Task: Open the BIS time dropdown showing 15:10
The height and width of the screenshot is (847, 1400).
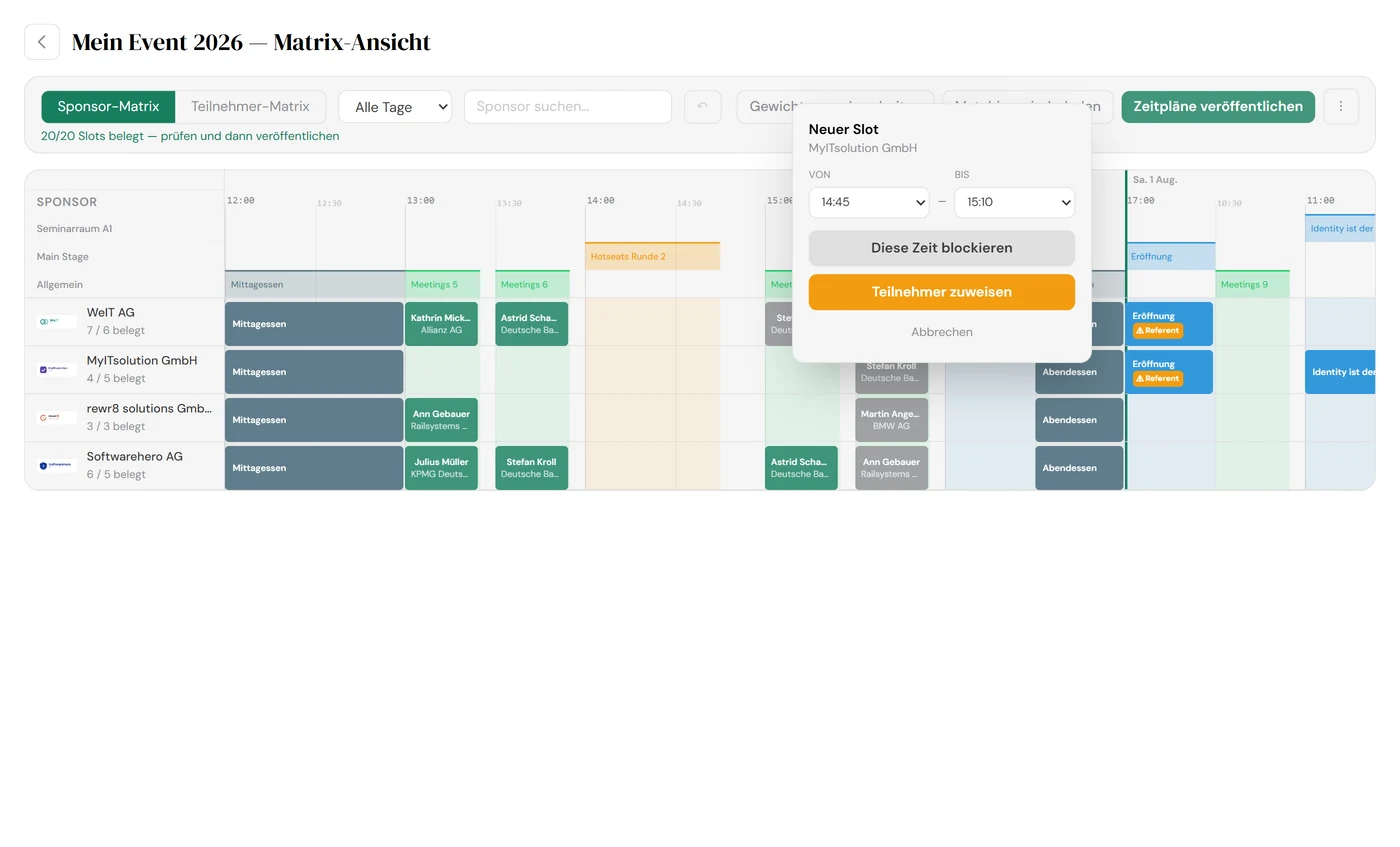Action: [x=1014, y=202]
